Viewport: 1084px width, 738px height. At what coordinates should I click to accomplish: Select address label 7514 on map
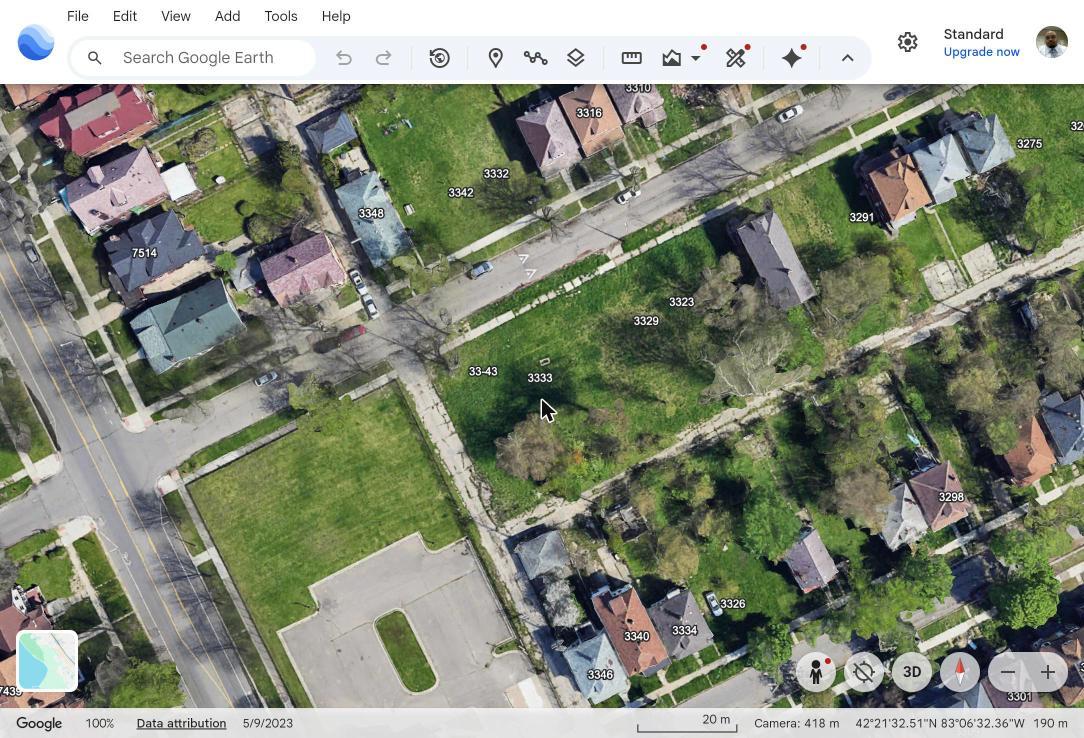point(144,253)
